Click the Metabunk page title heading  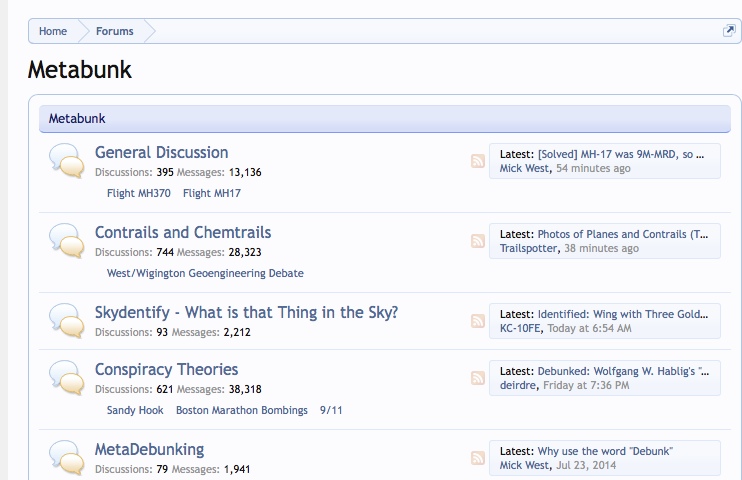pyautogui.click(x=80, y=70)
